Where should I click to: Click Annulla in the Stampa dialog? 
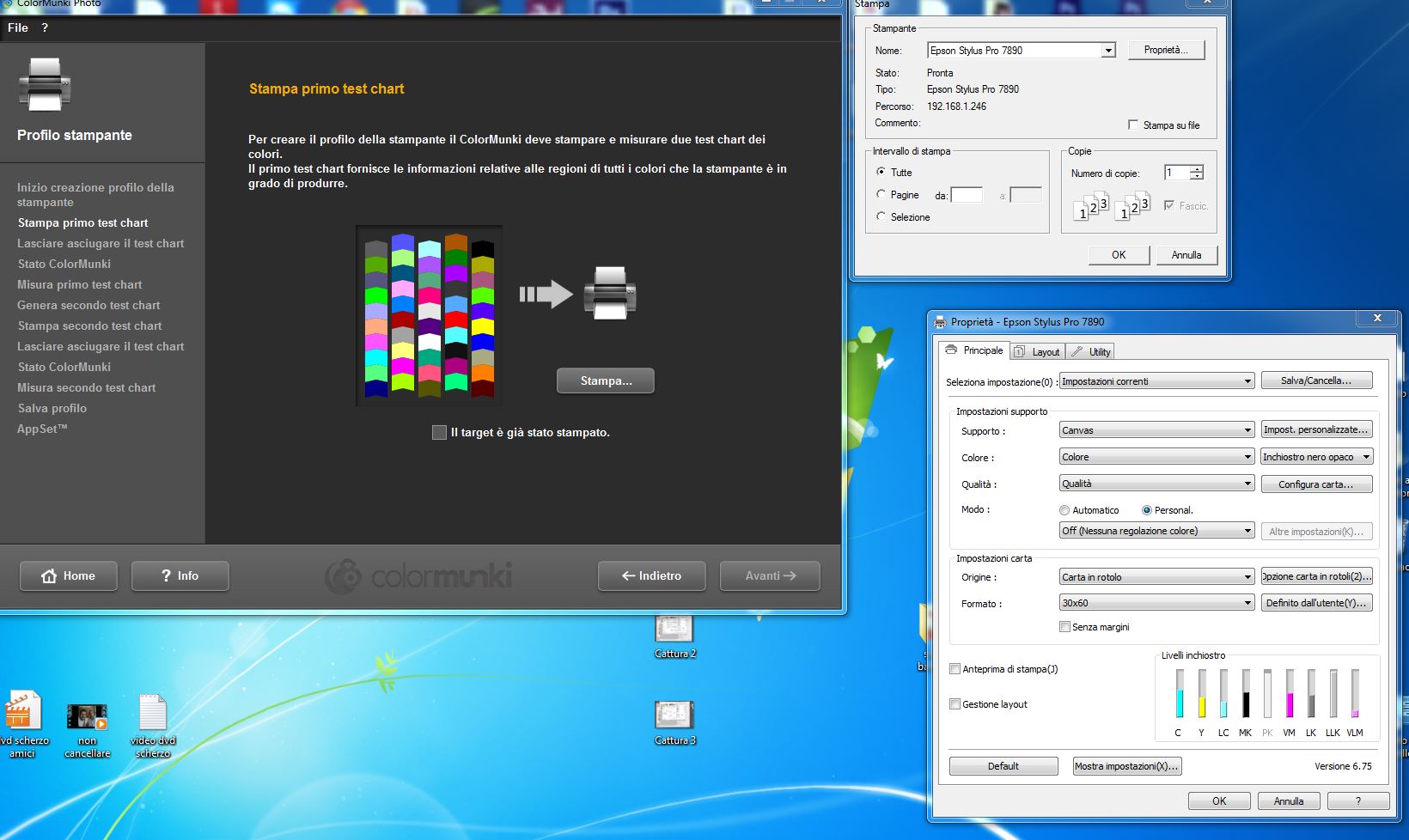1186,254
